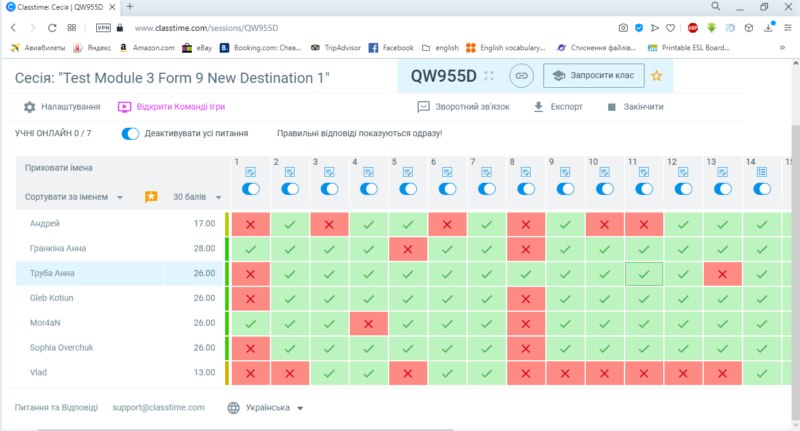Open Українська language selector
Viewport: 800px width, 431px height.
[265, 408]
